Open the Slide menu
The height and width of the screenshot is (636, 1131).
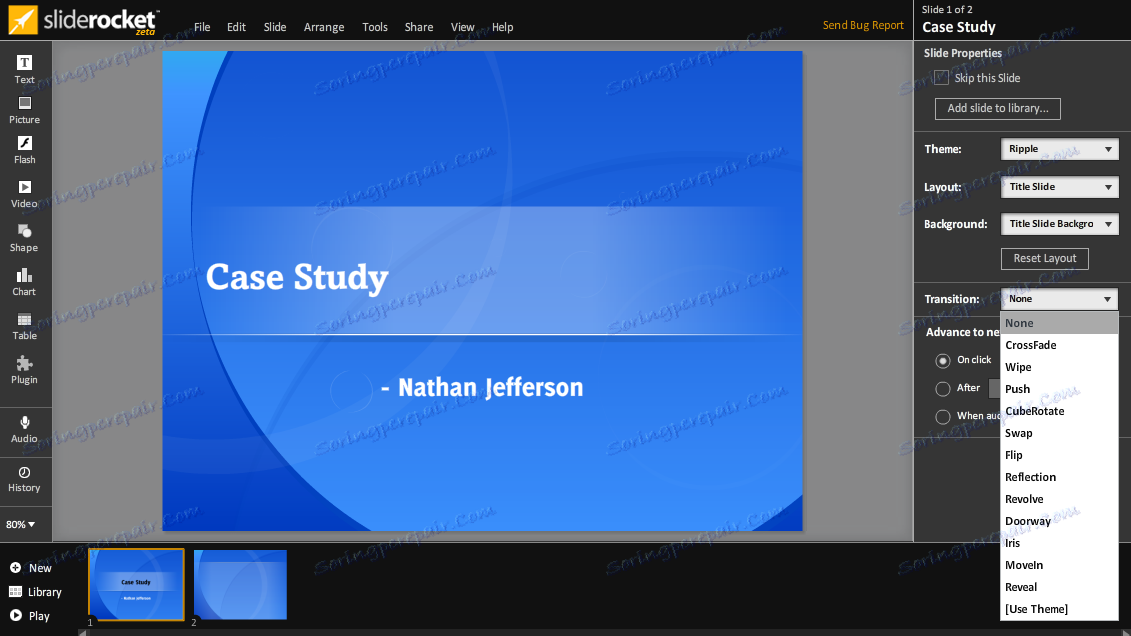click(x=275, y=27)
